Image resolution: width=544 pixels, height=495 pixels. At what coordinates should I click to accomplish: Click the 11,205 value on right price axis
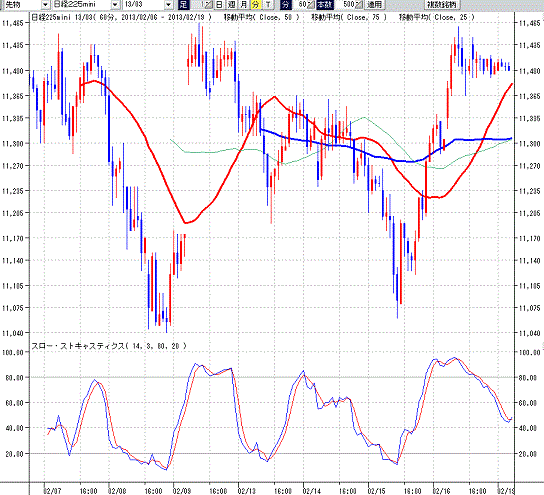(x=529, y=213)
